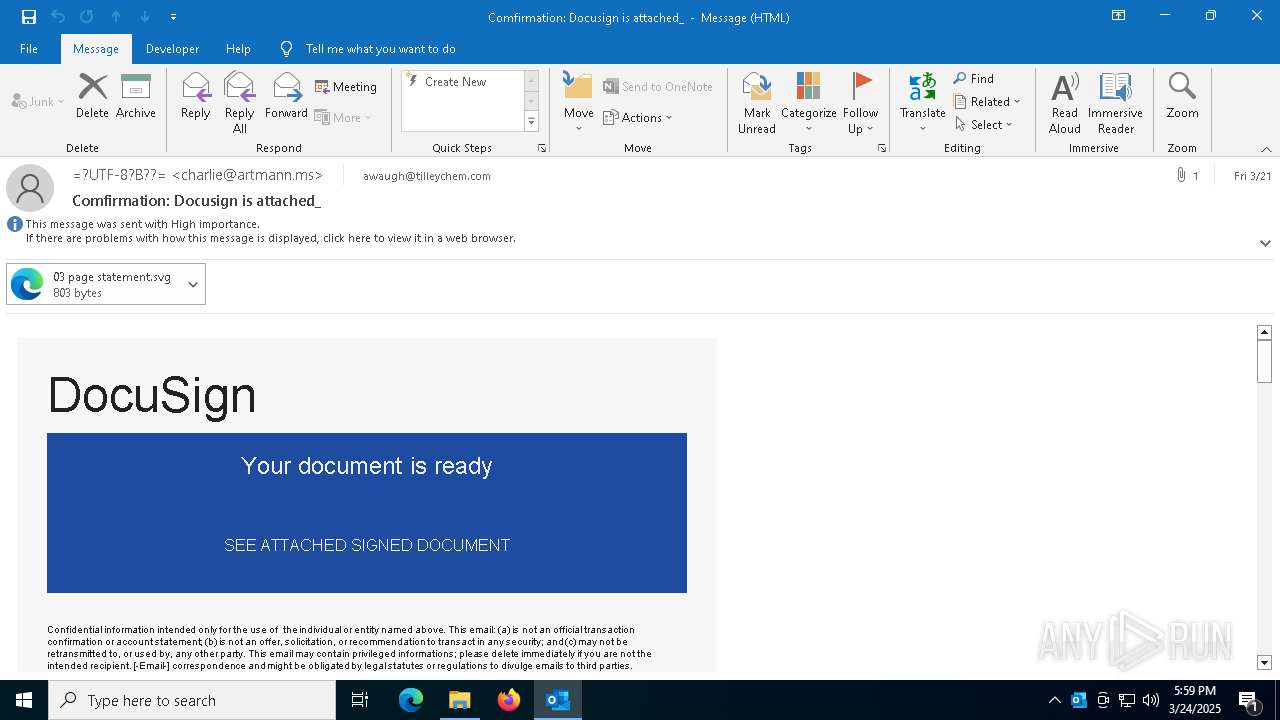
Task: Open Ribbon Display Options in the title bar
Action: pyautogui.click(x=1119, y=16)
